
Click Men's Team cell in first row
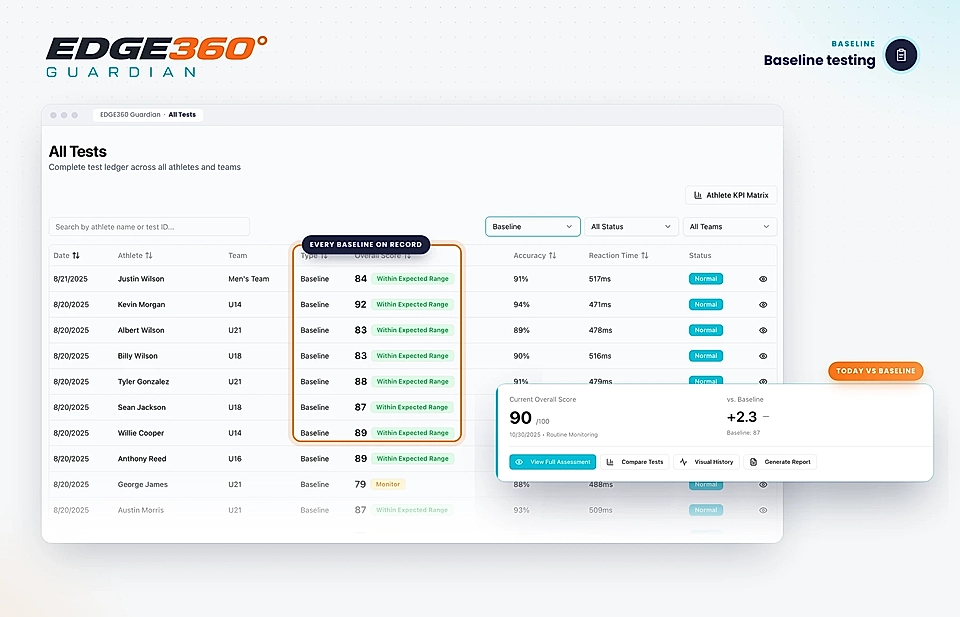coord(249,279)
